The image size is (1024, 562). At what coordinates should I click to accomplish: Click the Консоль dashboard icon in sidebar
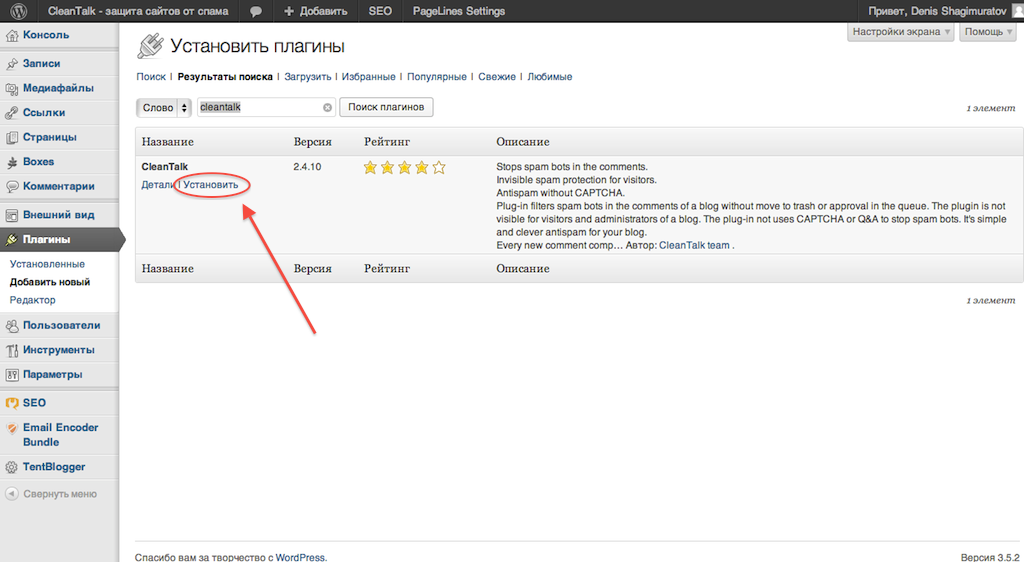coord(12,35)
